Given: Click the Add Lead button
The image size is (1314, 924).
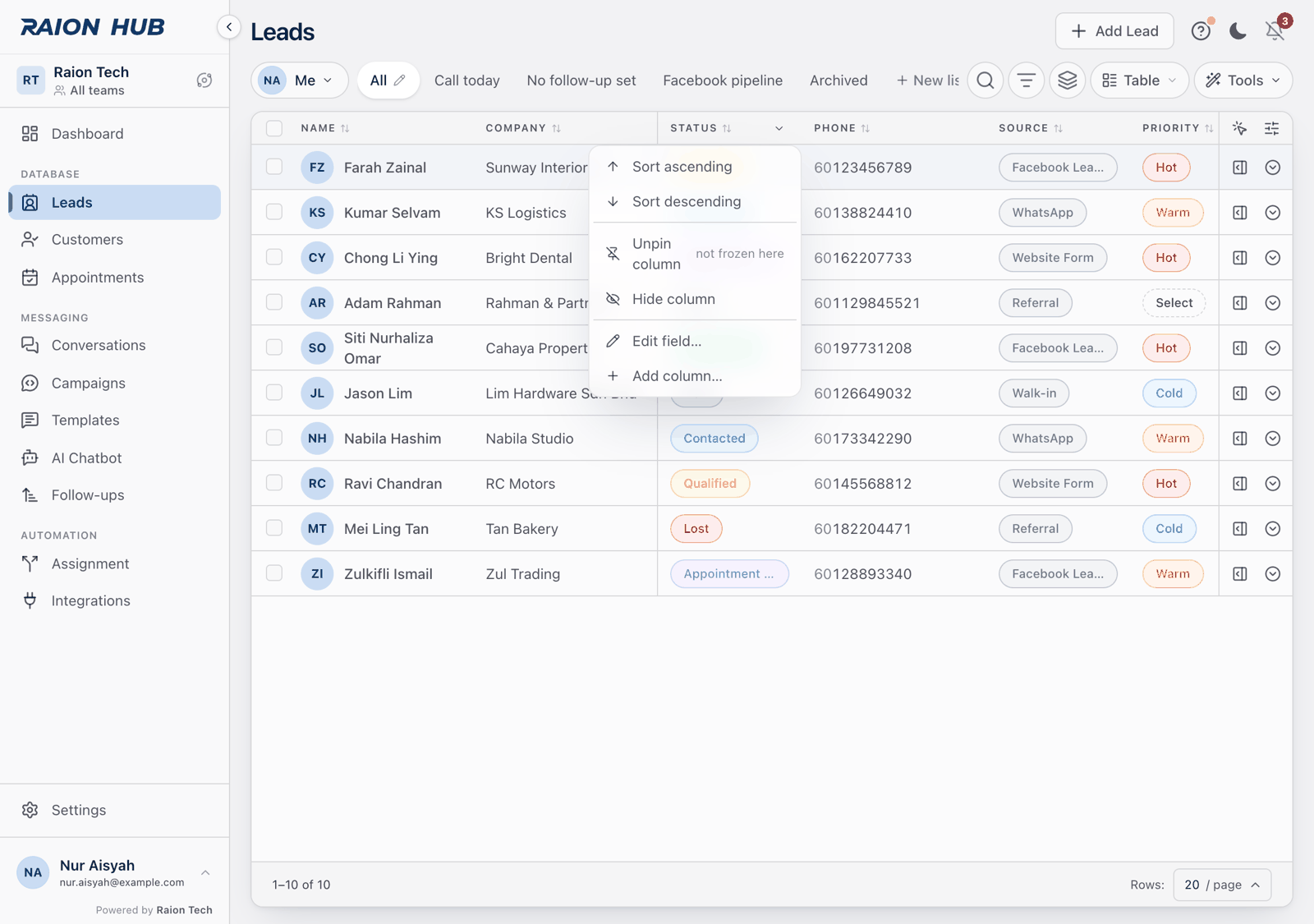Looking at the screenshot, I should (x=1114, y=31).
